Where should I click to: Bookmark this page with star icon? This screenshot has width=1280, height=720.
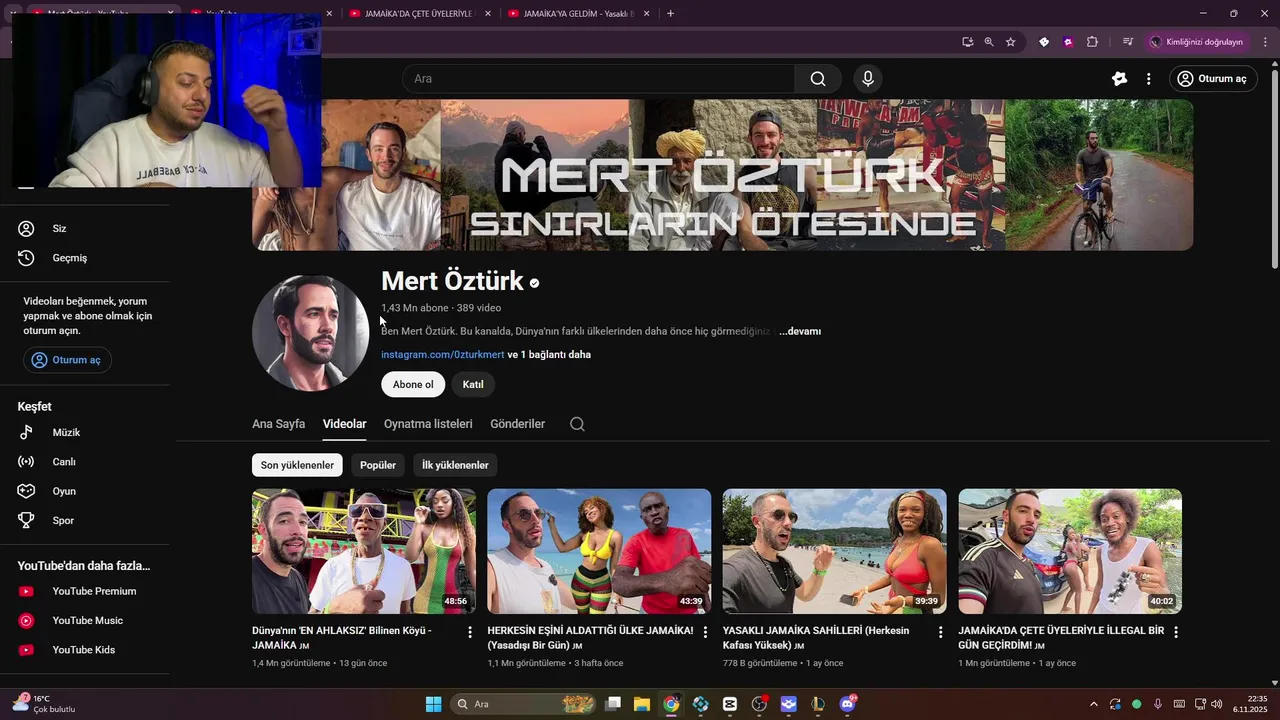pos(1011,42)
